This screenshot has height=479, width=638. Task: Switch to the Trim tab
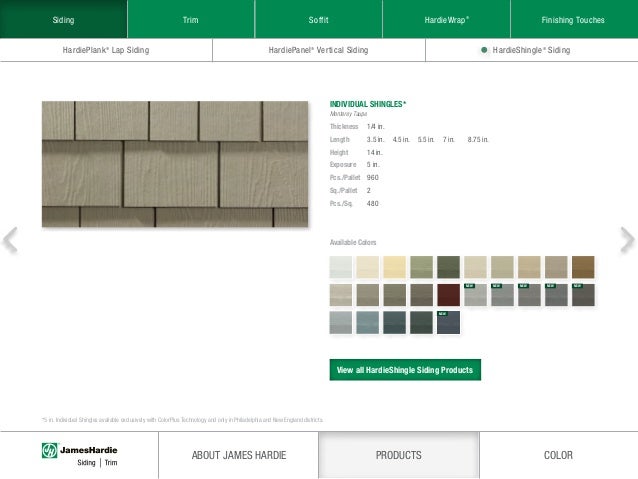click(190, 20)
